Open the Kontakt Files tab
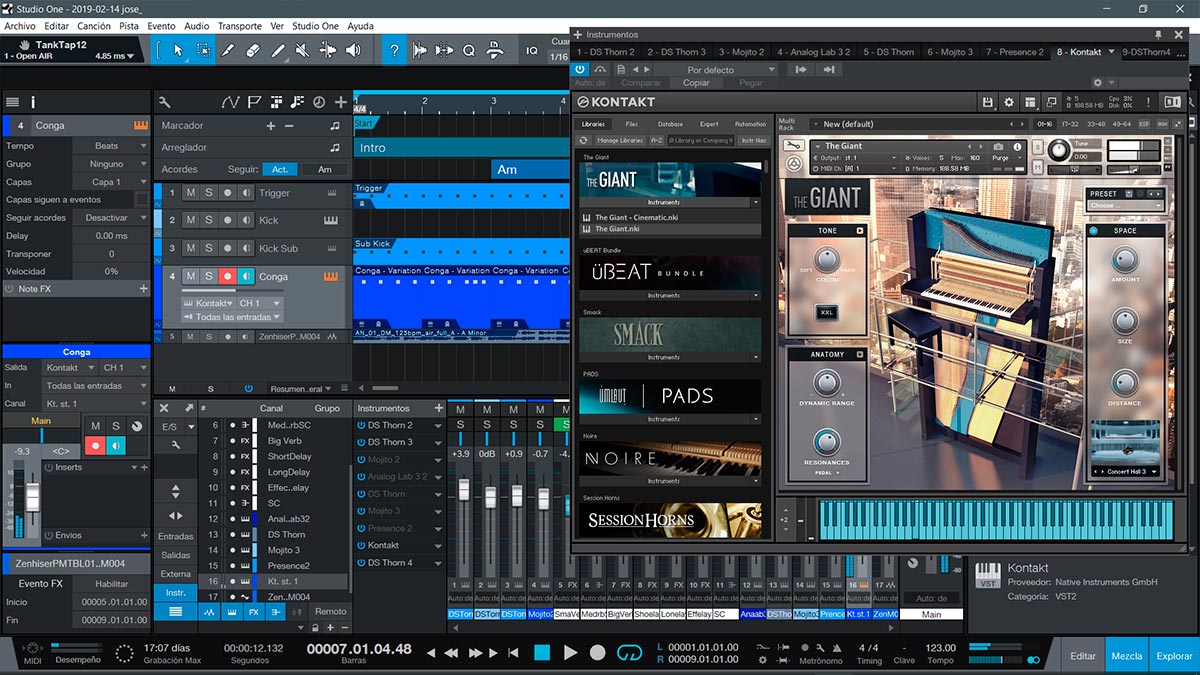This screenshot has width=1200, height=675. (x=632, y=124)
